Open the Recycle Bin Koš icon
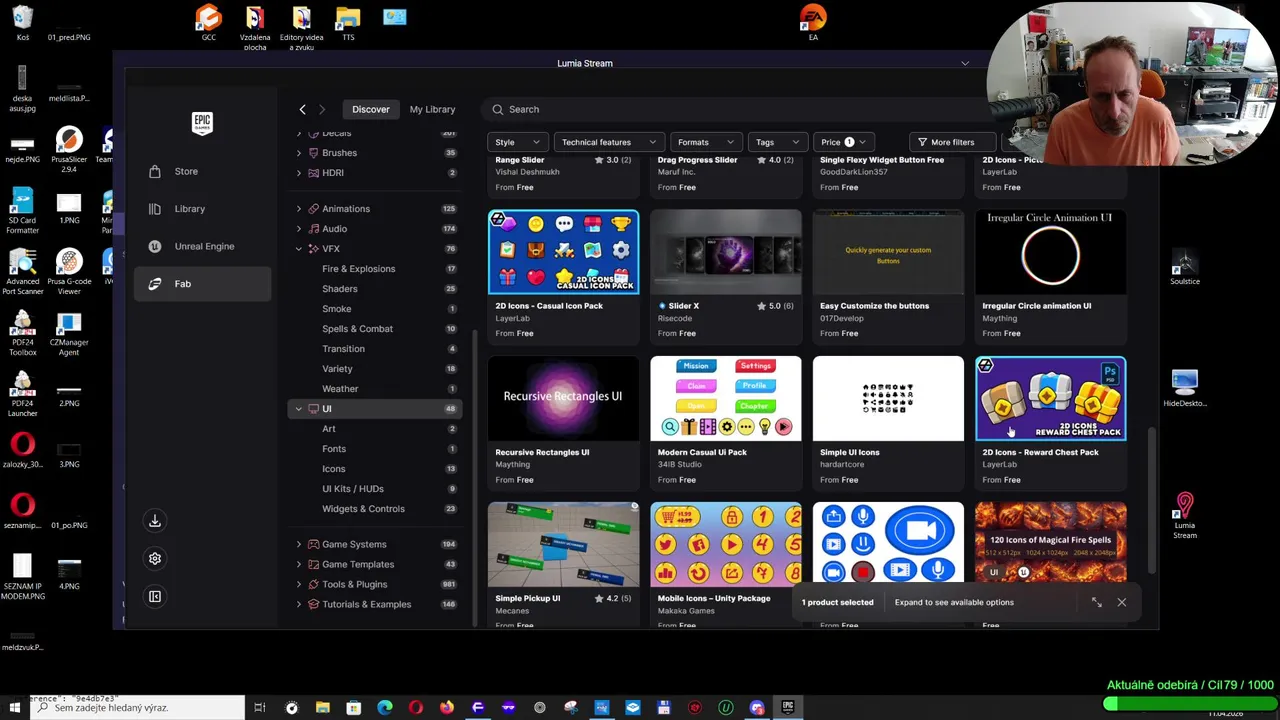The image size is (1280, 720). pos(22,23)
